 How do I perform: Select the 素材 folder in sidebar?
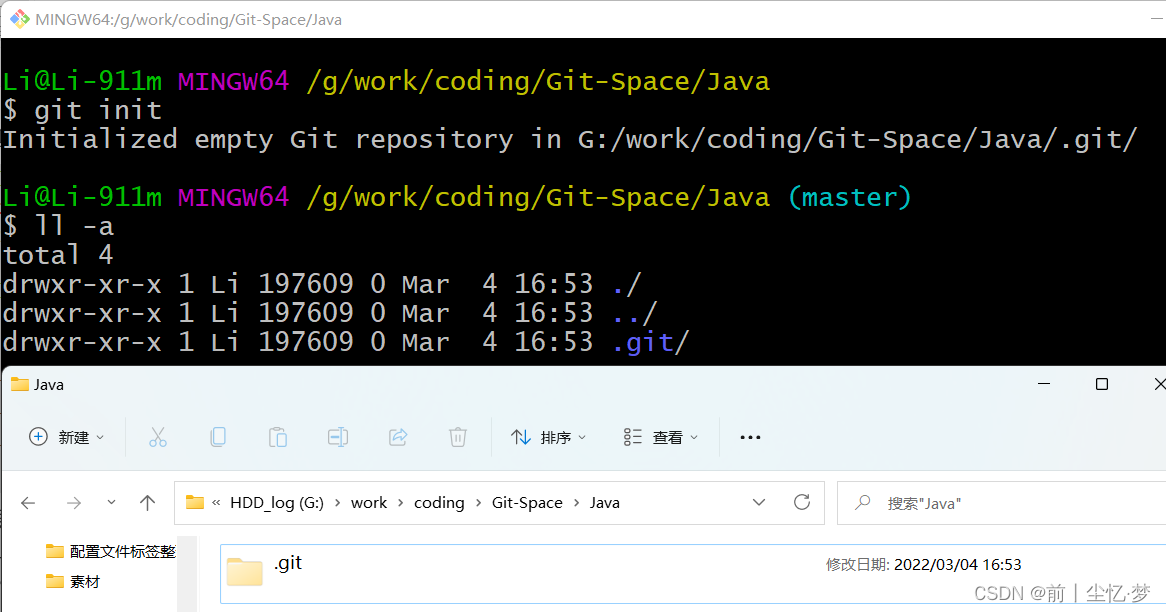[72, 582]
